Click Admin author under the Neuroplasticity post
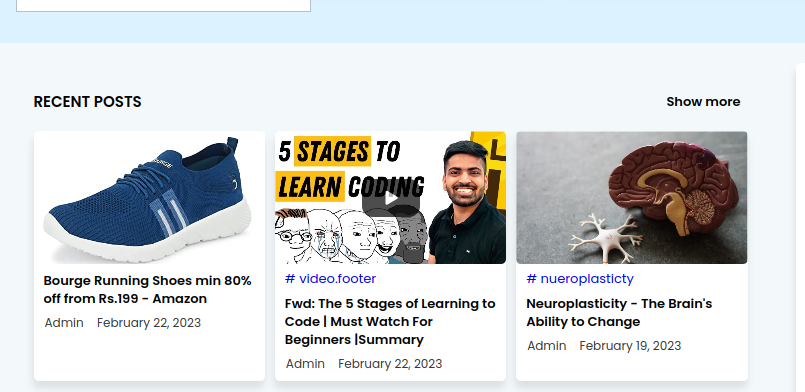805x392 pixels. coord(547,346)
